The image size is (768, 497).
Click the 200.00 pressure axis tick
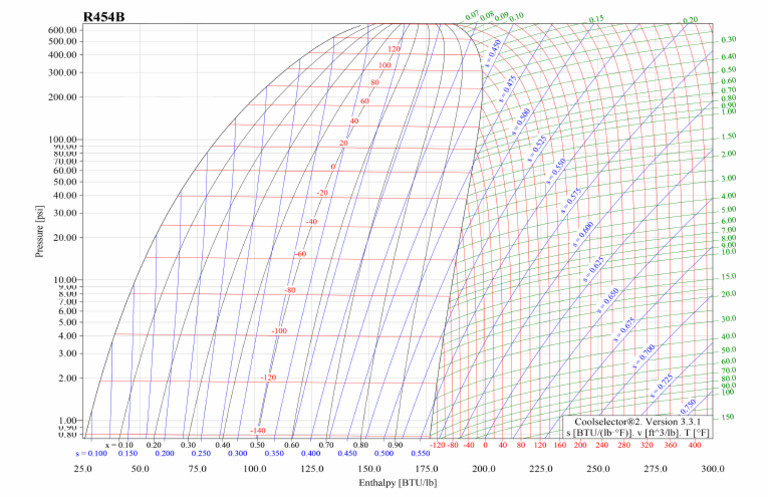coord(62,97)
